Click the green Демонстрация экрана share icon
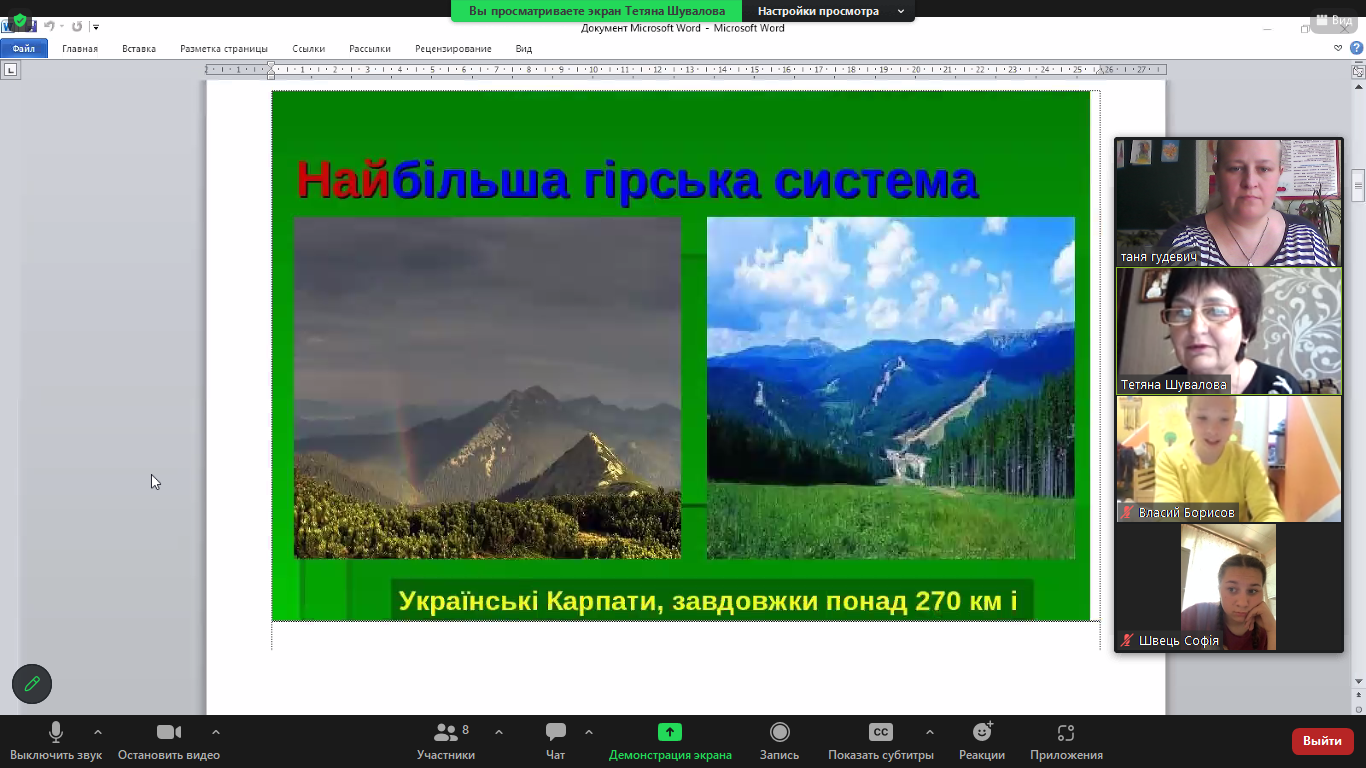Image resolution: width=1366 pixels, height=768 pixels. click(670, 733)
